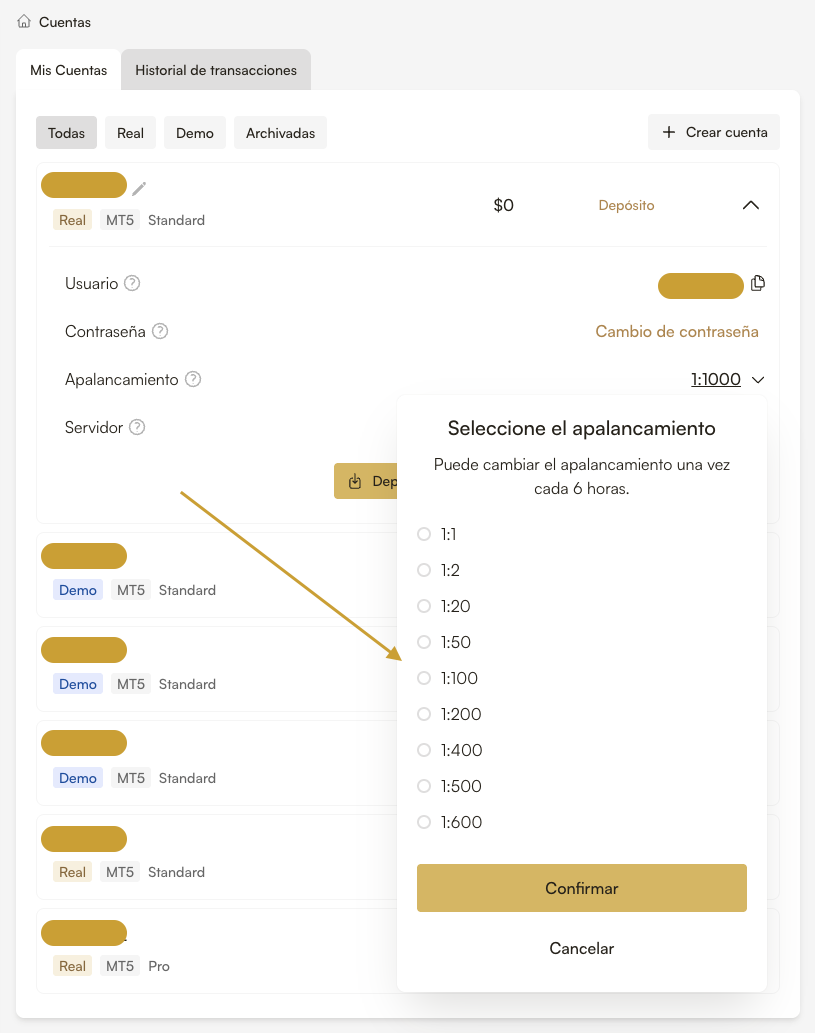Open the Apalancamiento help question mark icon
The height and width of the screenshot is (1033, 815).
click(x=193, y=379)
